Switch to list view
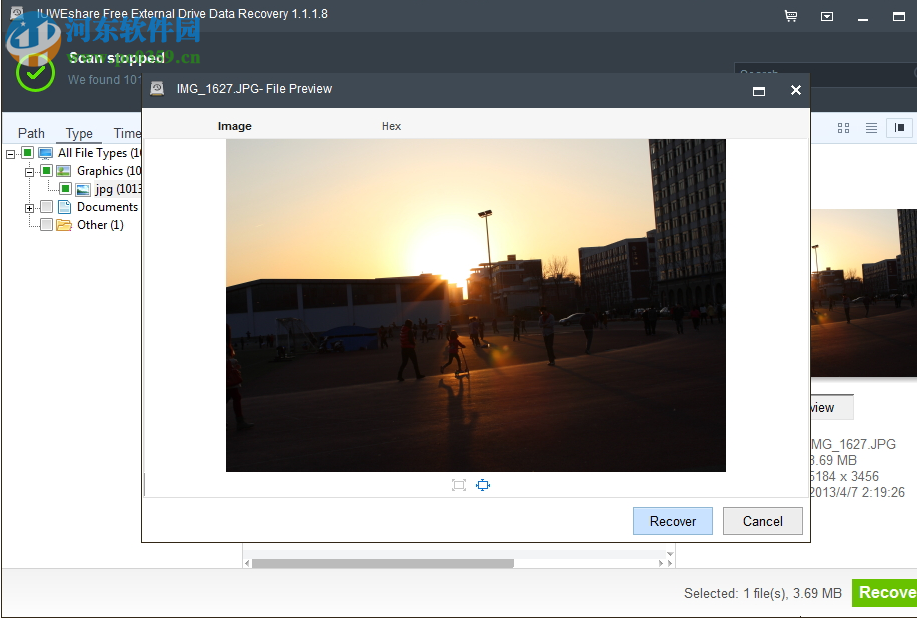Image resolution: width=917 pixels, height=625 pixels. click(871, 128)
